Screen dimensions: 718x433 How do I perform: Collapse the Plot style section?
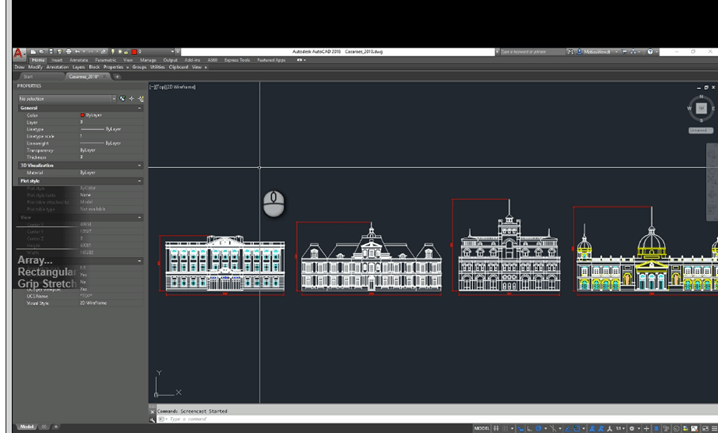[139, 181]
